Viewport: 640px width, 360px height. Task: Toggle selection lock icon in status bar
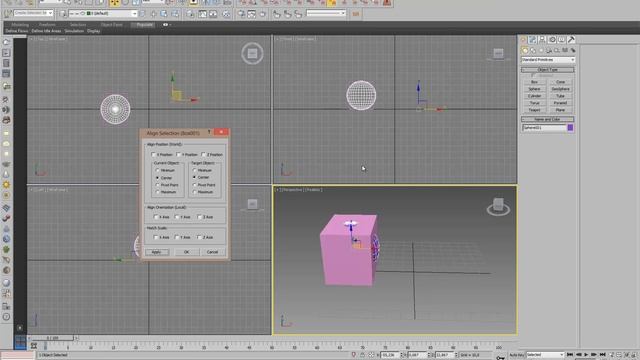(x=362, y=355)
